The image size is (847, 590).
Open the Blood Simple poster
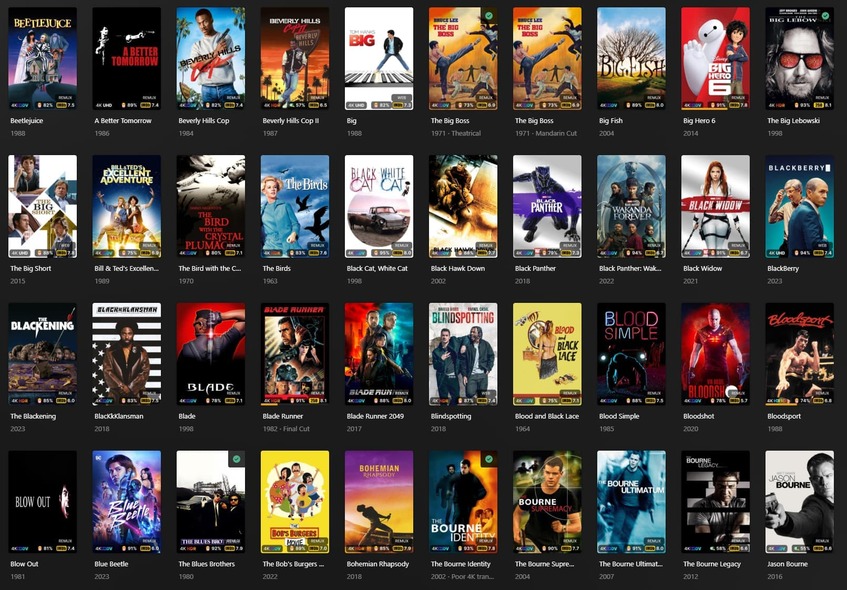click(x=631, y=354)
